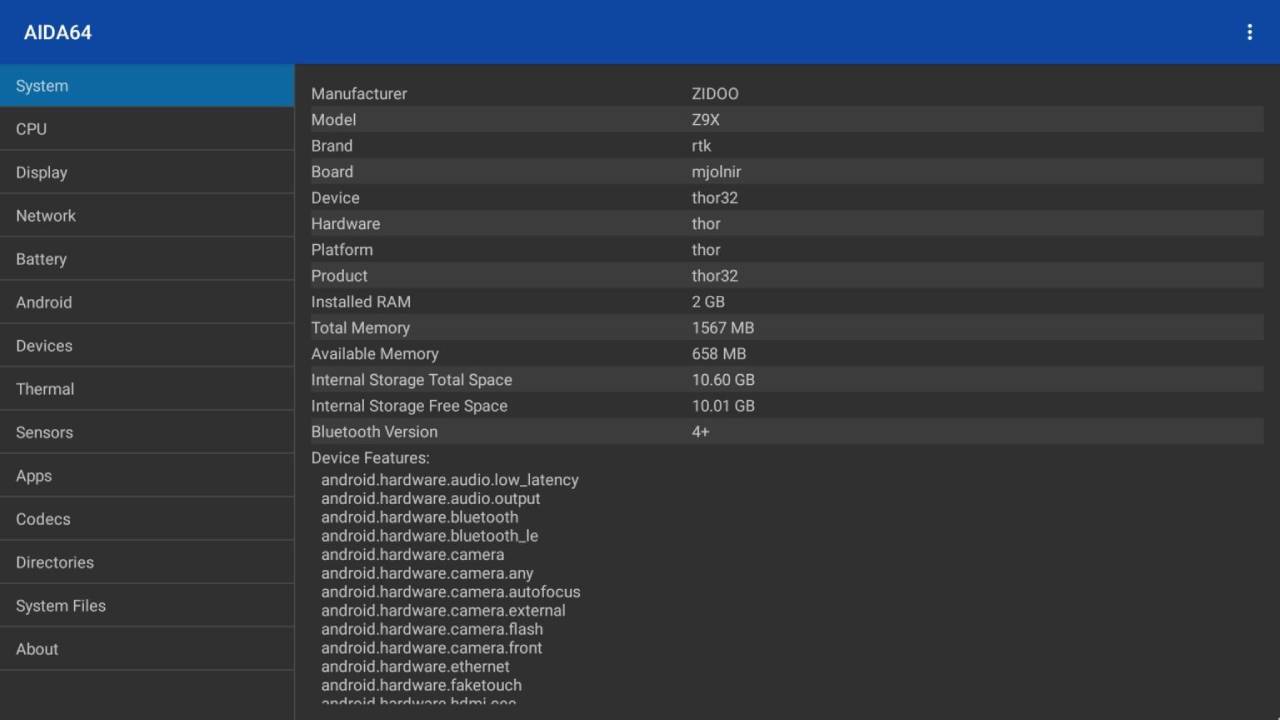Show the Android information page
1280x720 pixels.
pyautogui.click(x=147, y=302)
